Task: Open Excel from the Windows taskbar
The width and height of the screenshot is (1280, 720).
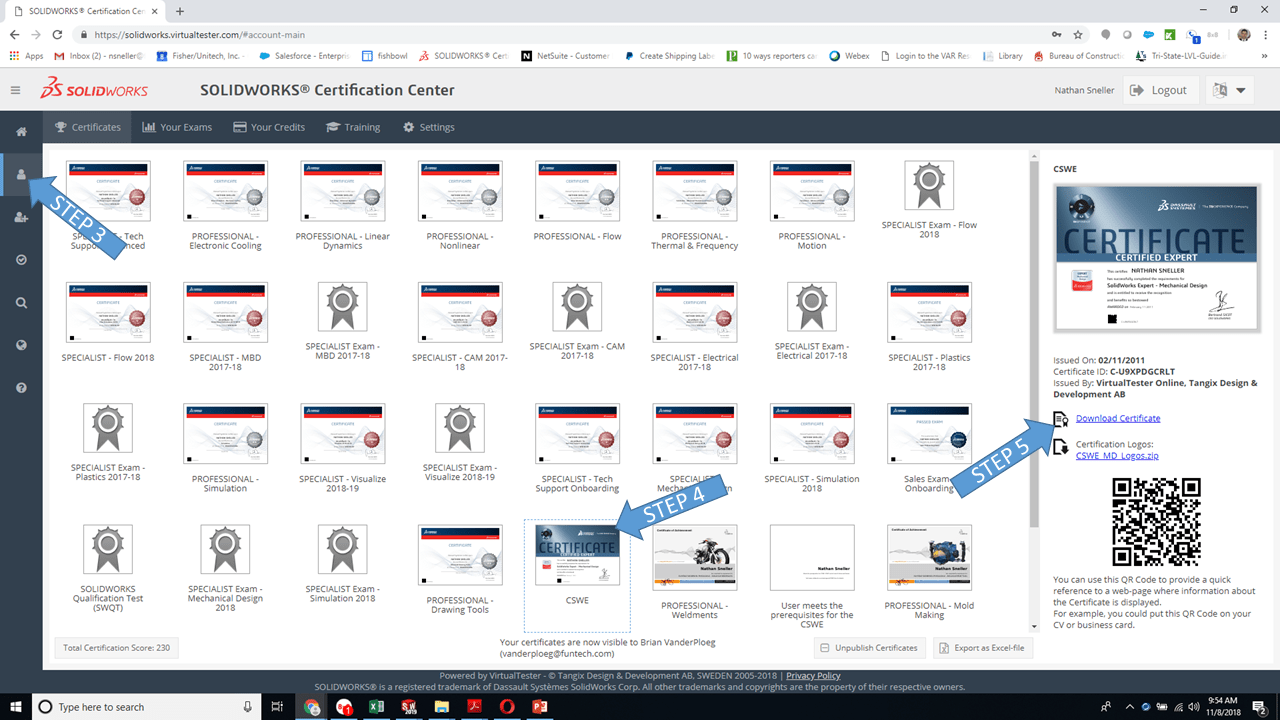Action: [376, 707]
